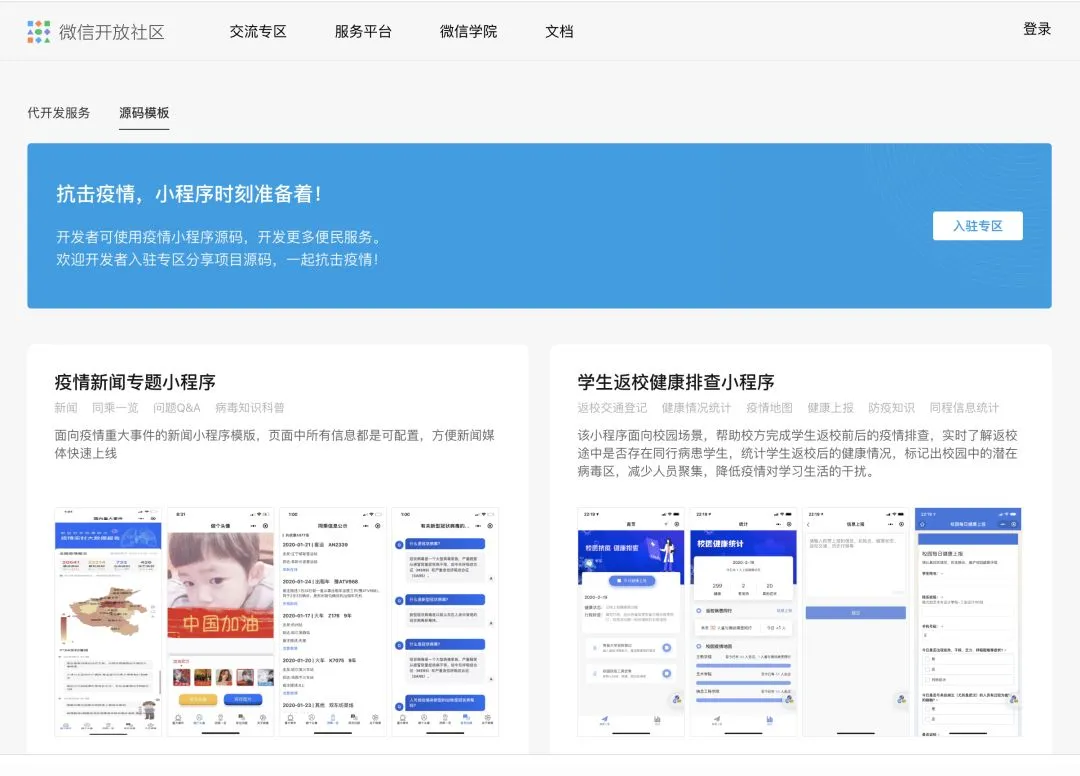Open the 服务平台 menu
Viewport: 1080px width, 776px height.
point(363,32)
